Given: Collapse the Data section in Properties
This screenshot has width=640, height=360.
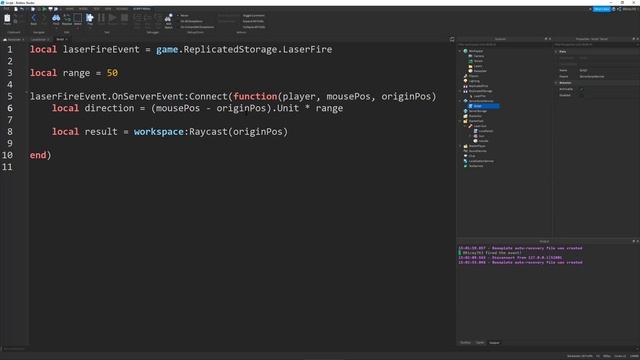Looking at the screenshot, I should point(556,52).
